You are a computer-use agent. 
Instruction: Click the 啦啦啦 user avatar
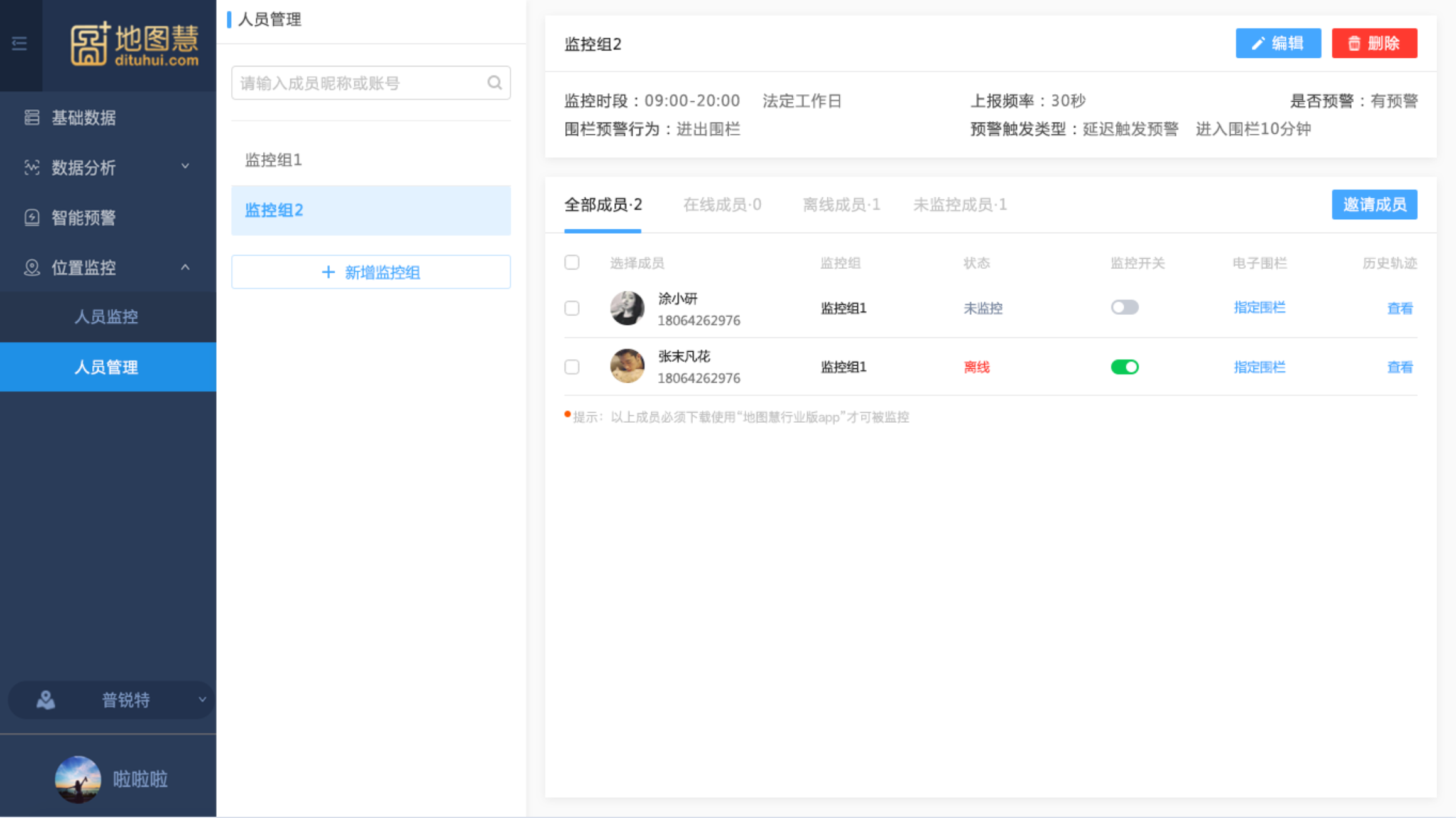tap(78, 779)
